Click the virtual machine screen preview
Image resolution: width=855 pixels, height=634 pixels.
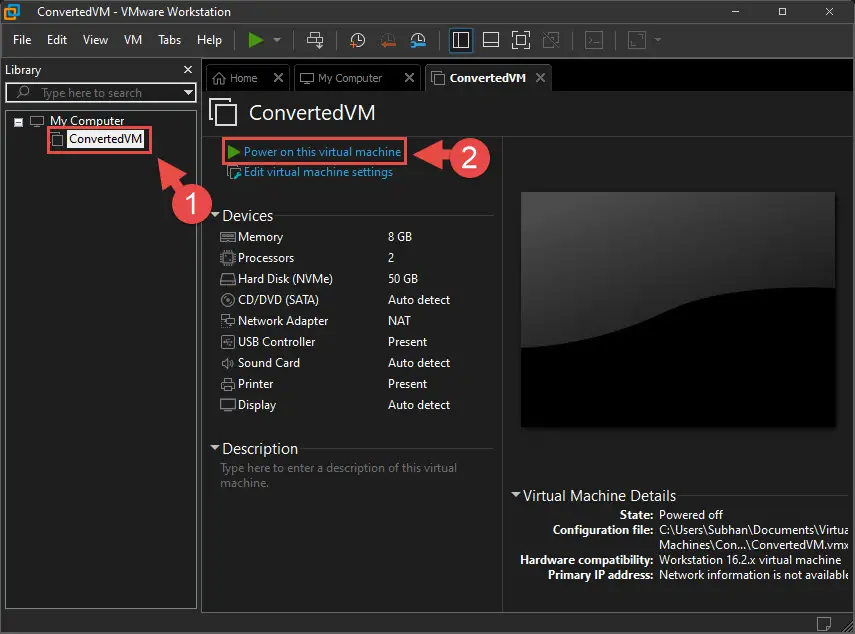678,309
